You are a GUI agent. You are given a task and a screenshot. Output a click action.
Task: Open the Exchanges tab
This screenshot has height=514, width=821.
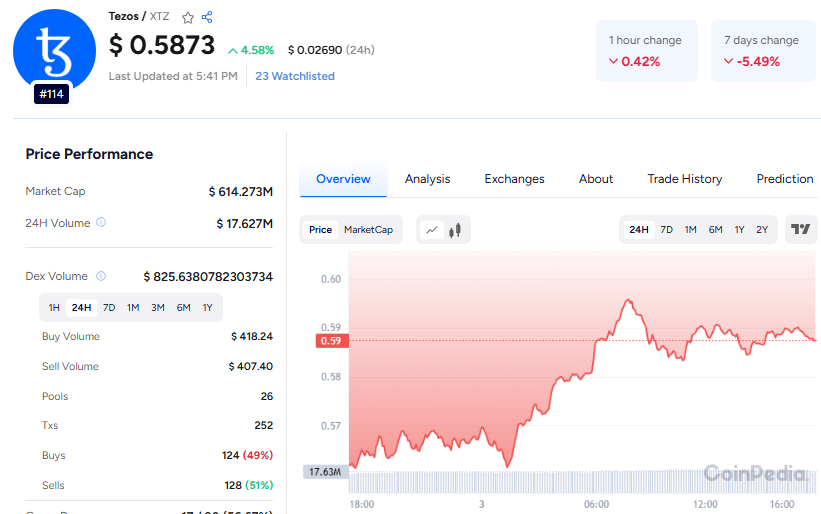[x=514, y=179]
